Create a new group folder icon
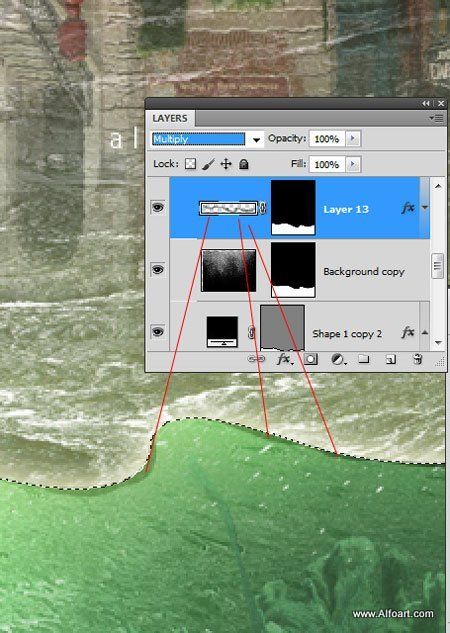The height and width of the screenshot is (633, 450). [x=364, y=358]
